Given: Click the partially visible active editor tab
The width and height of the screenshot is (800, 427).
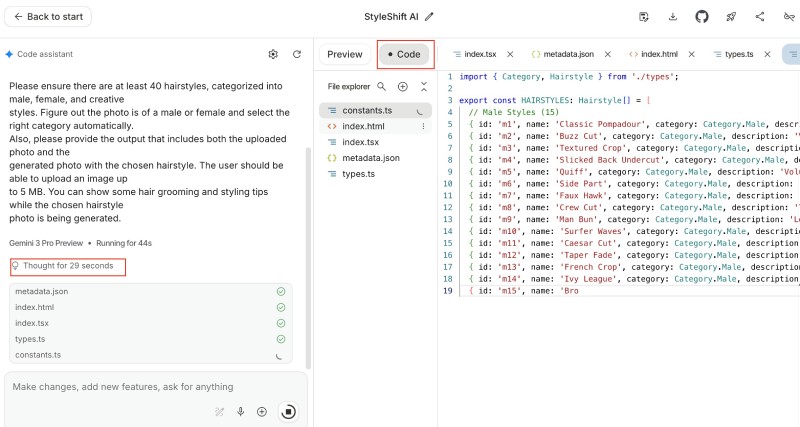Looking at the screenshot, I should [791, 54].
